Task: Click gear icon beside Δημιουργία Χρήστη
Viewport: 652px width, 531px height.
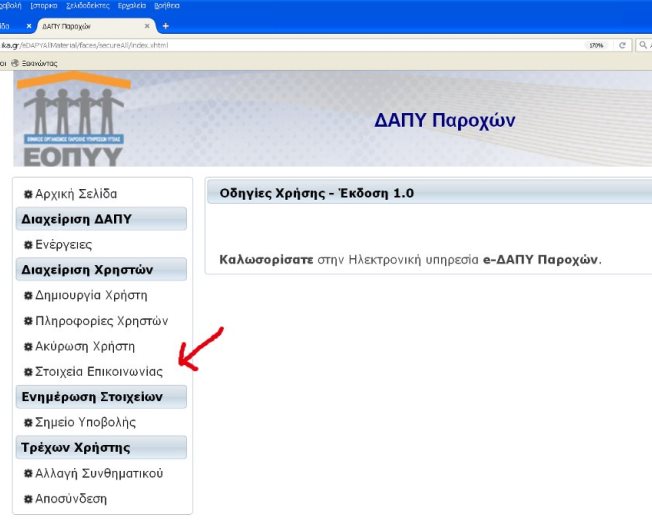Action: pos(28,296)
